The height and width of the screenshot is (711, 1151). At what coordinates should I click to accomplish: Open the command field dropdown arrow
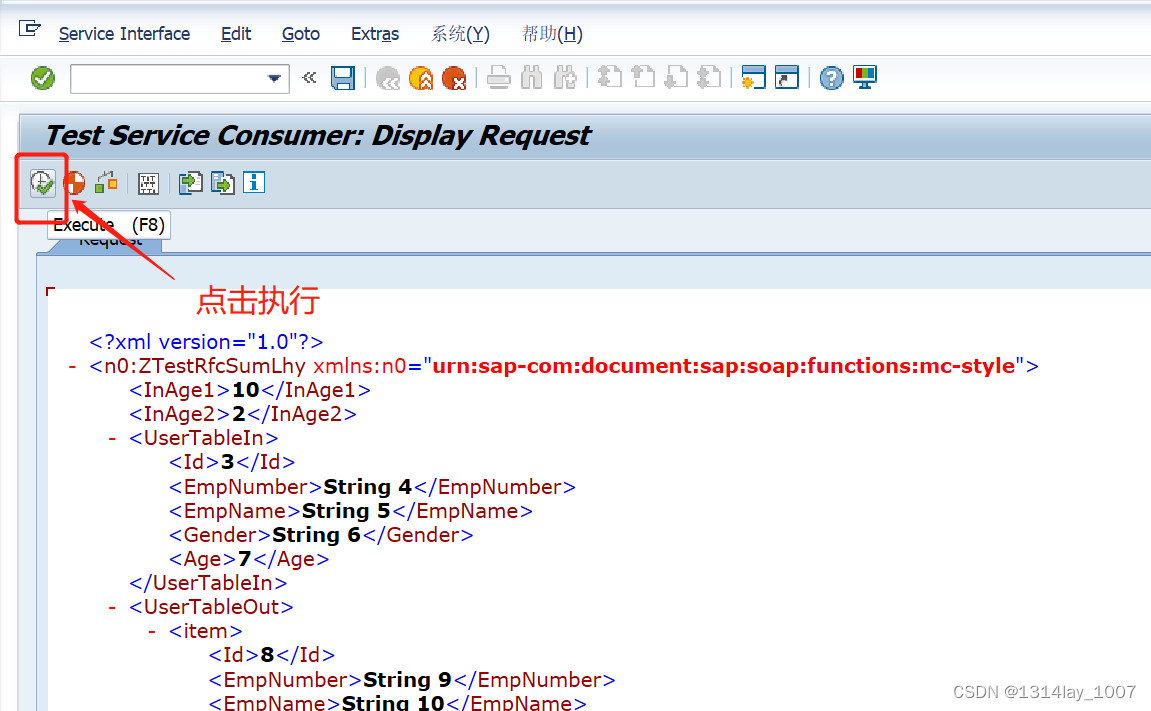[x=275, y=79]
